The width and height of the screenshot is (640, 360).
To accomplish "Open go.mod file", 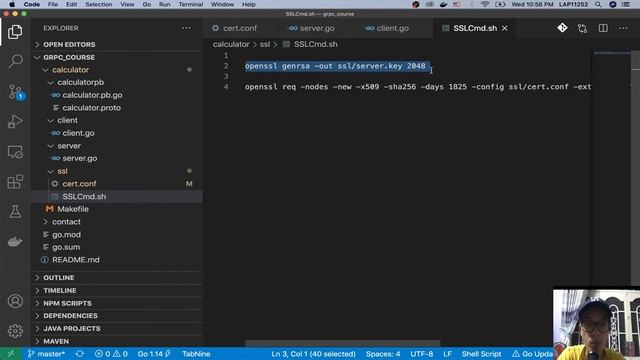I will (117, 235).
